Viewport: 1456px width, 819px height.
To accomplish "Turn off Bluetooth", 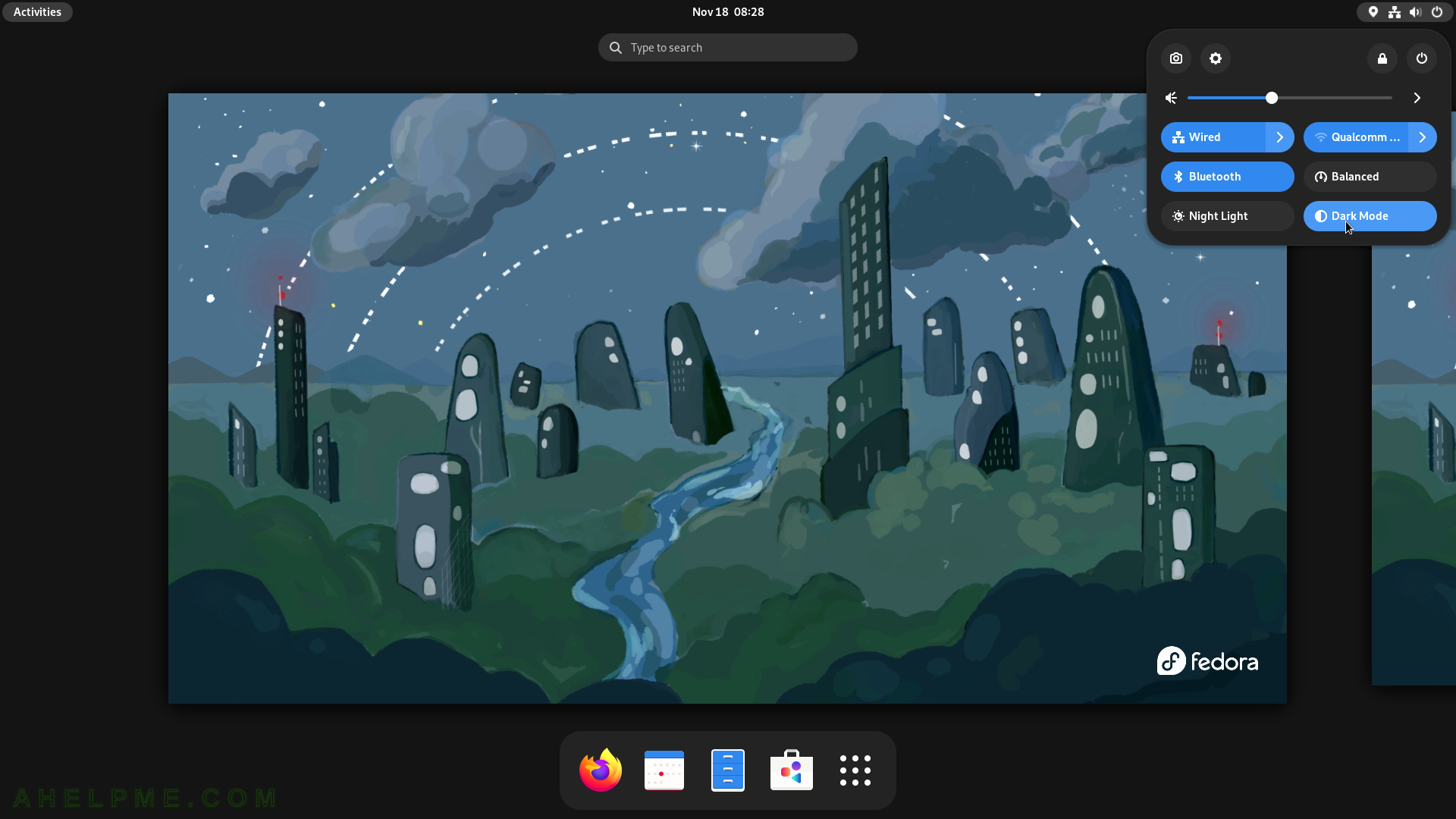I will (1228, 177).
